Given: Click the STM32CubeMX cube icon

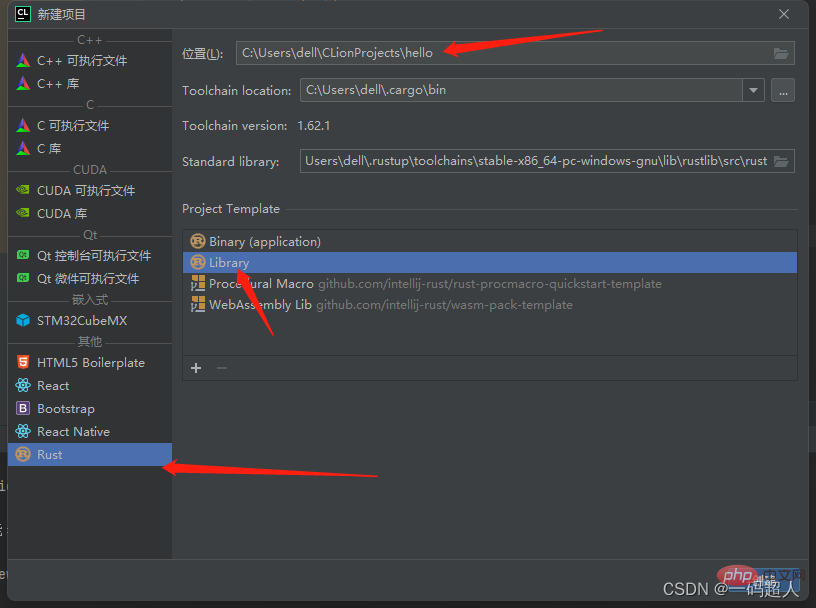Looking at the screenshot, I should click(x=23, y=320).
